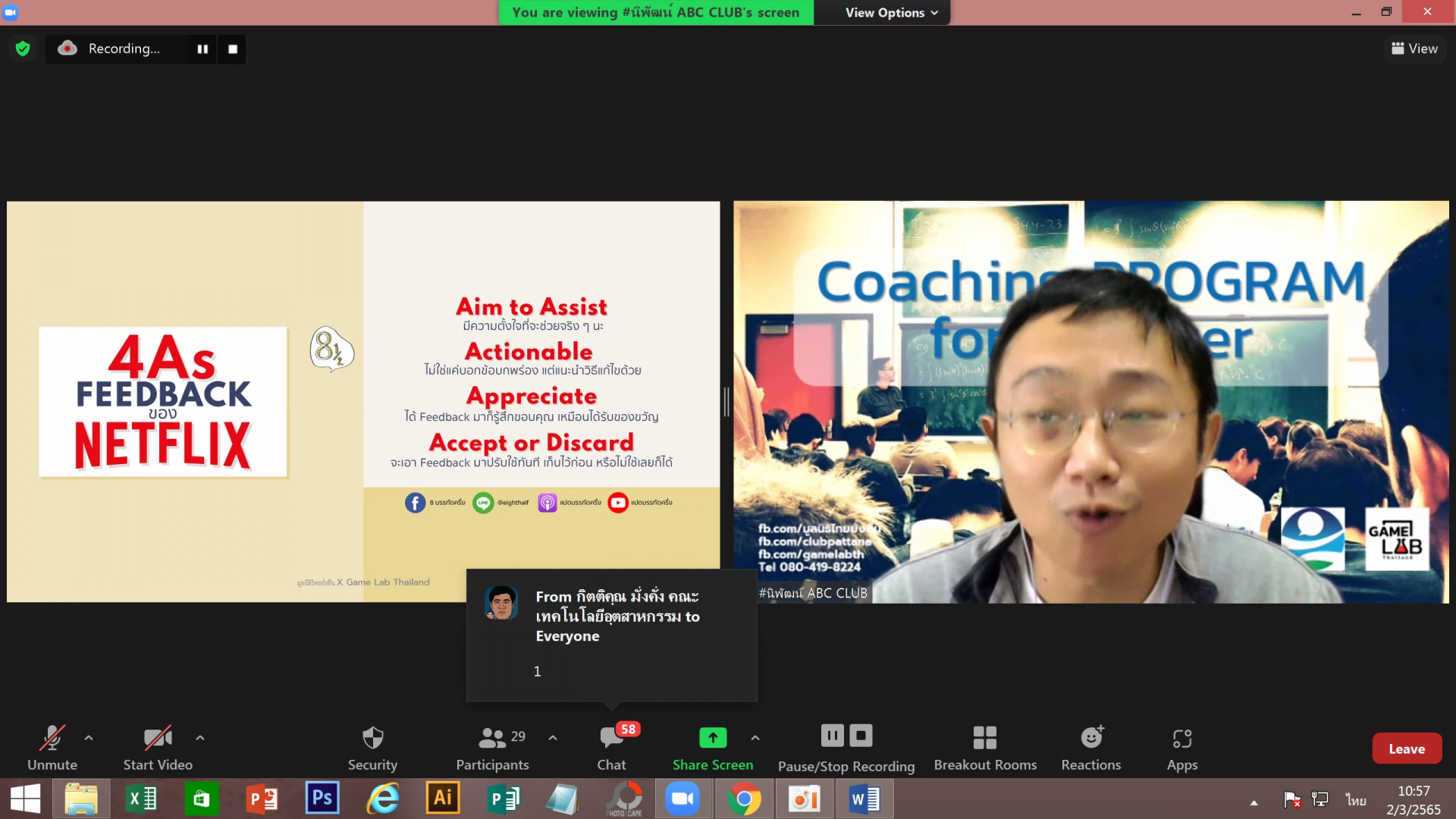
Task: Open the View layout menu
Action: 1414,49
